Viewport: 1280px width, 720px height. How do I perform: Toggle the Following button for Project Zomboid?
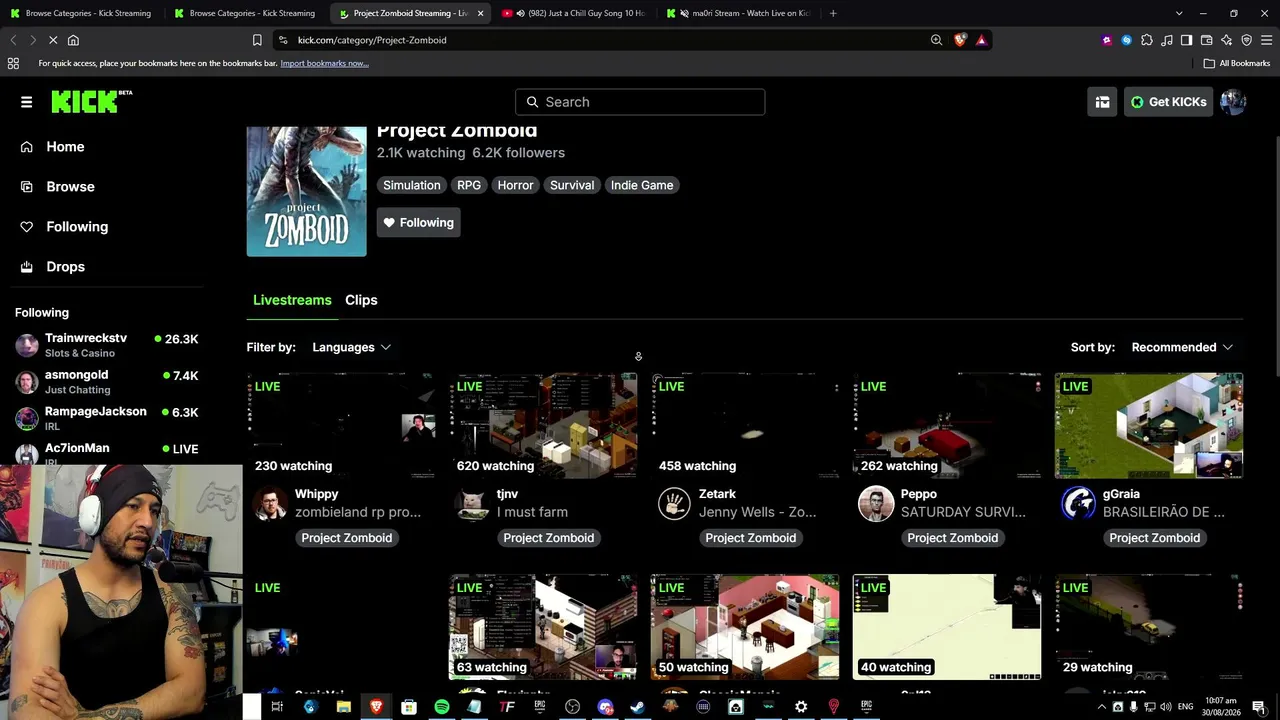coord(418,223)
